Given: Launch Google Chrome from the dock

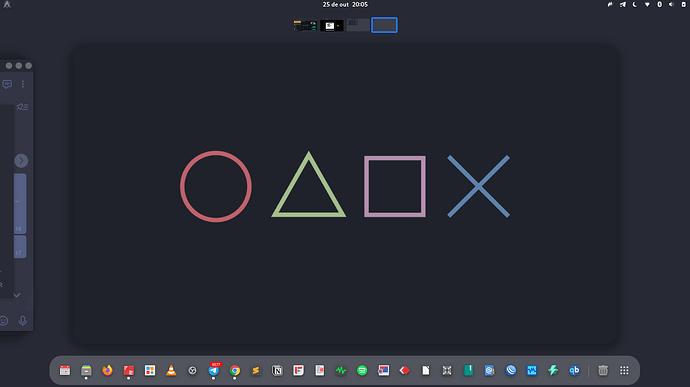Looking at the screenshot, I should (235, 370).
